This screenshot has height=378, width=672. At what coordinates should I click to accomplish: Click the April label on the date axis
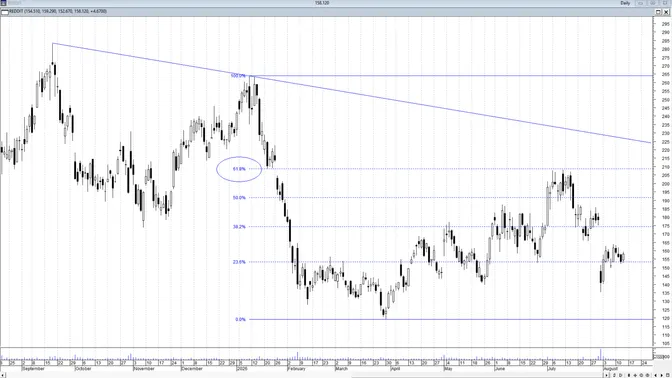pos(395,369)
